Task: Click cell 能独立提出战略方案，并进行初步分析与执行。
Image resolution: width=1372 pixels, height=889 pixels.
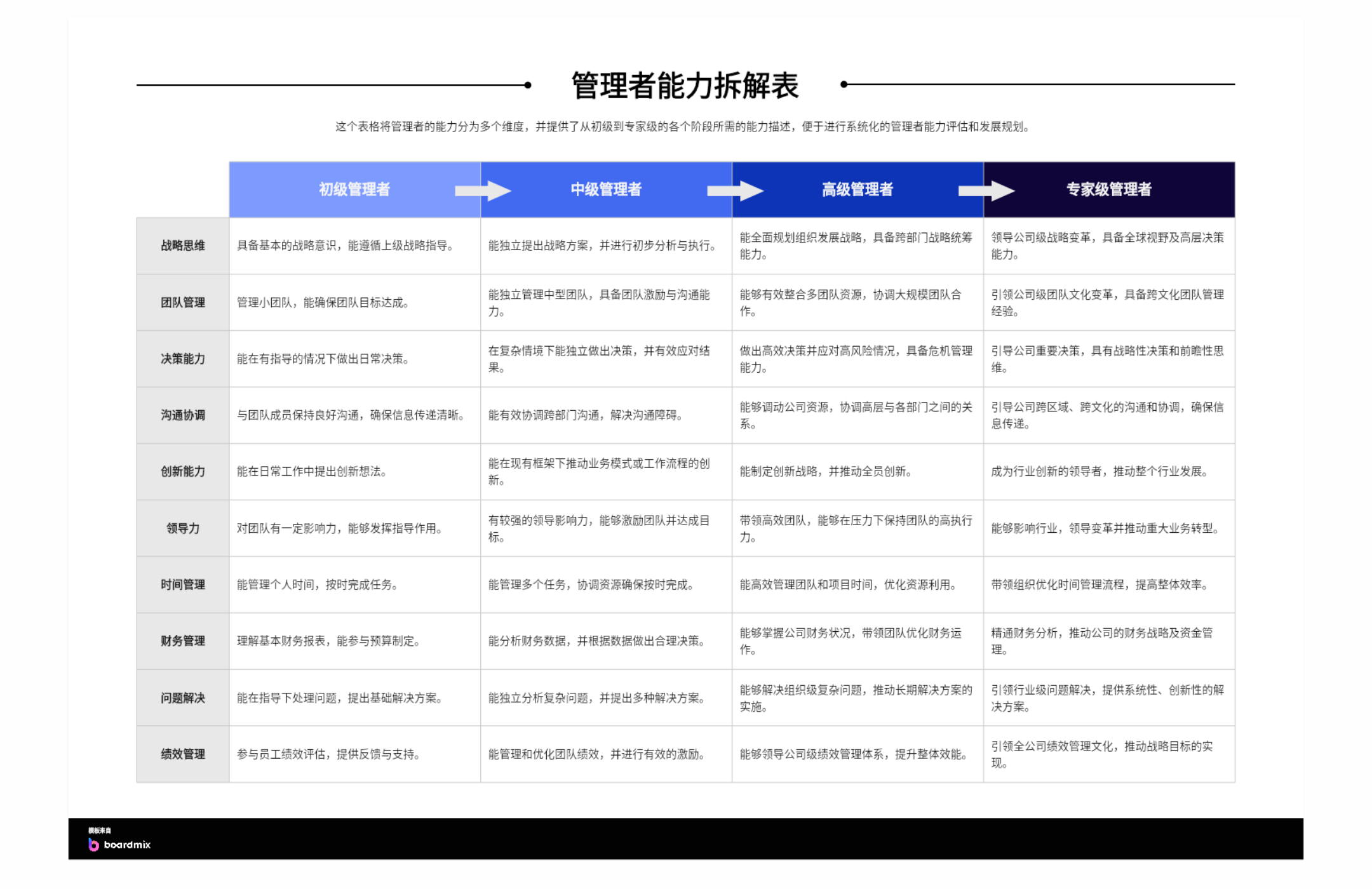Action: 607,246
